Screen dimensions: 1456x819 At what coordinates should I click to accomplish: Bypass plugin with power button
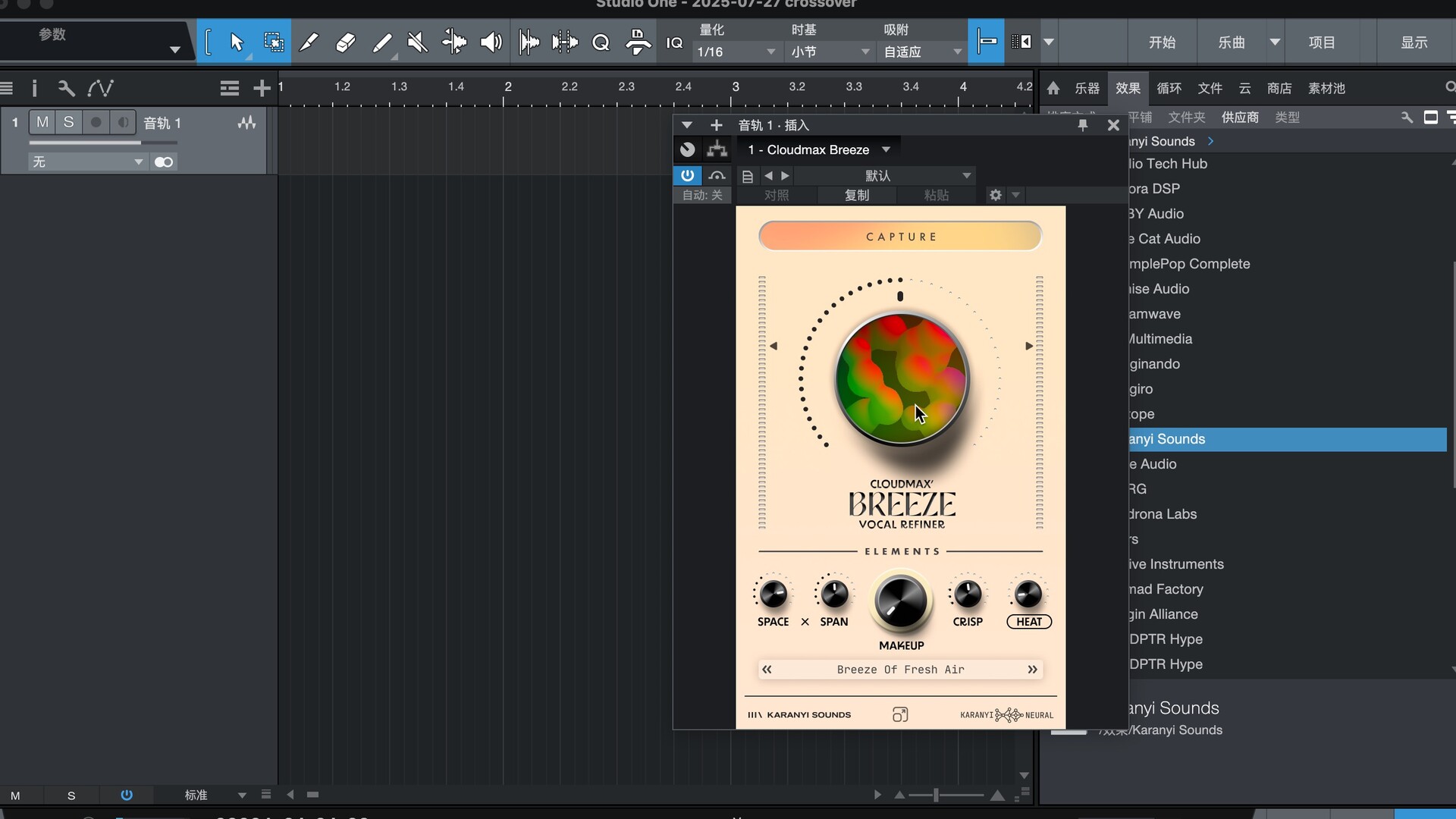tap(687, 176)
